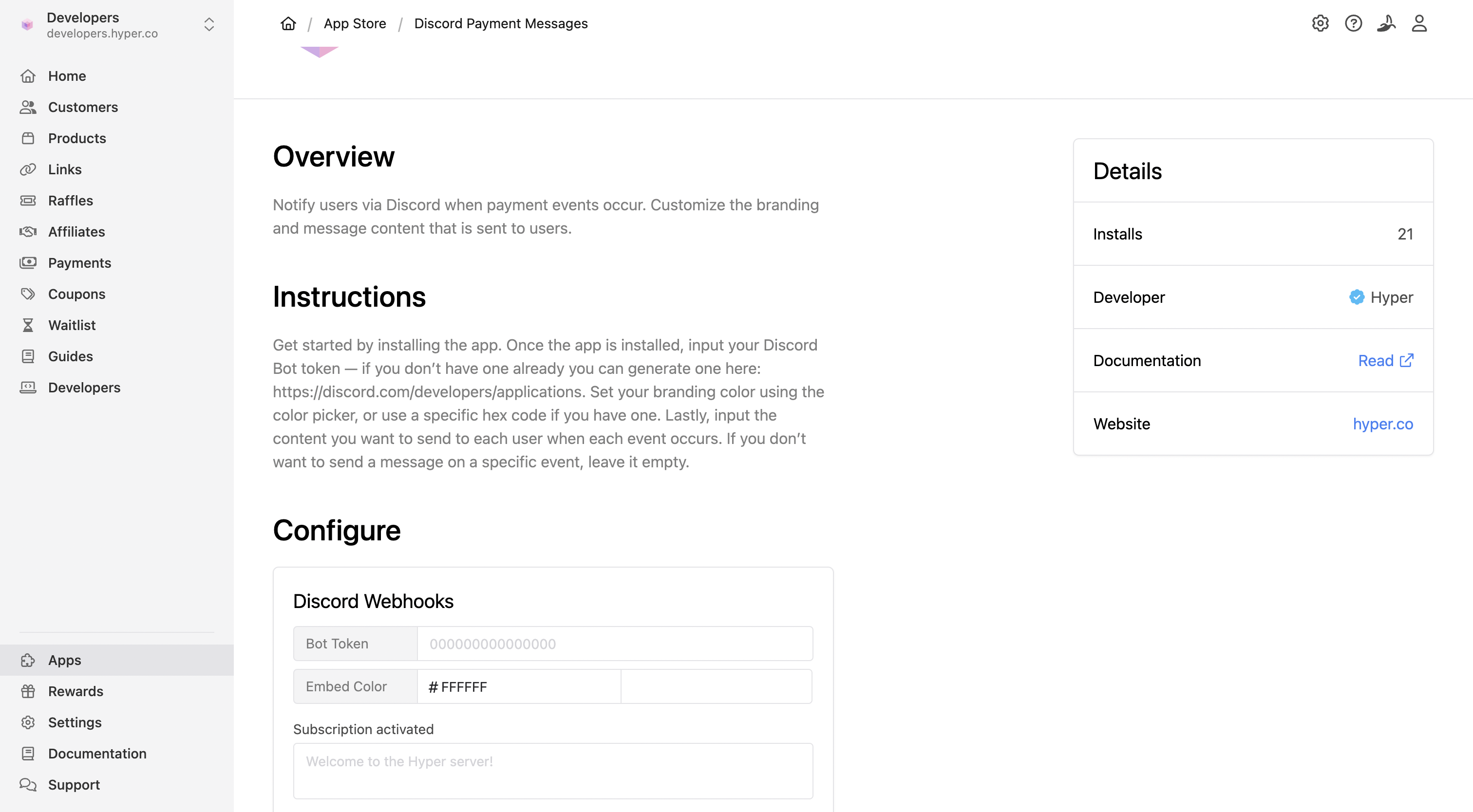Click App Store breadcrumb link
The width and height of the screenshot is (1473, 812).
(x=355, y=23)
